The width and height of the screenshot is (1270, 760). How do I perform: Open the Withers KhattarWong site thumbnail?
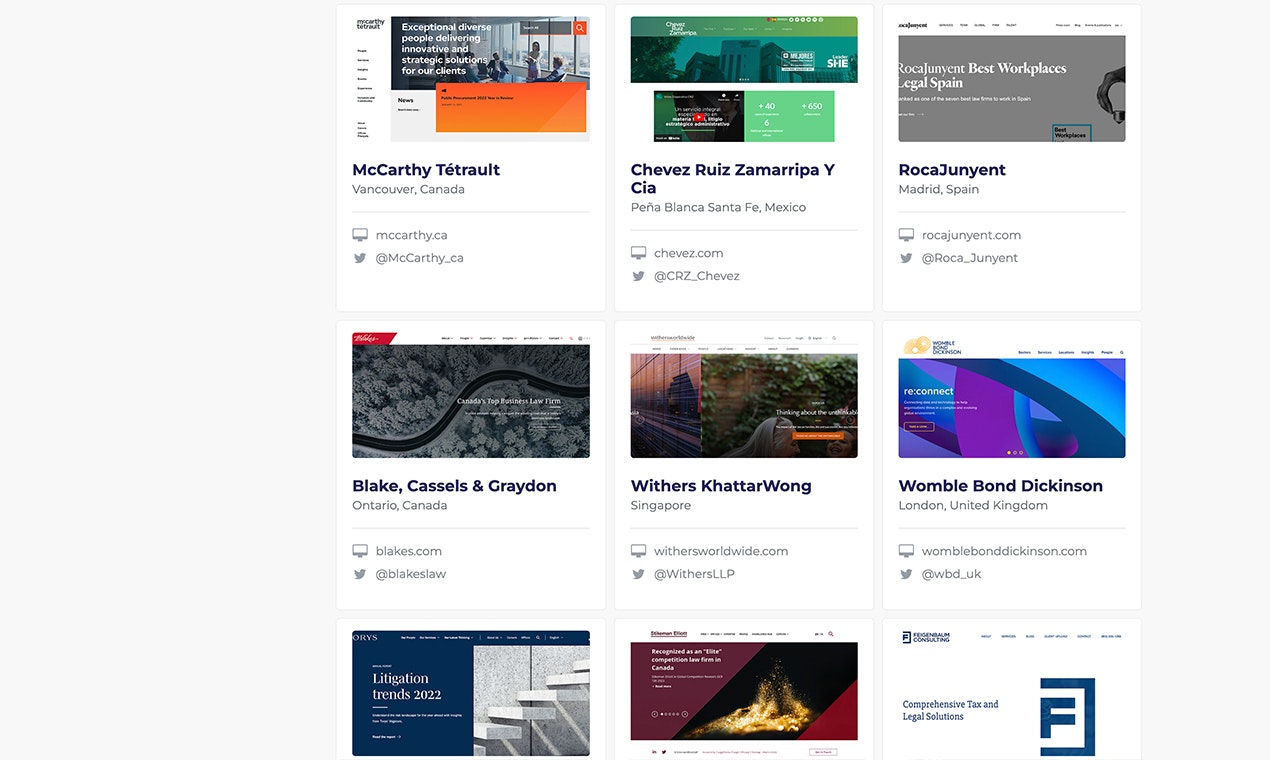744,395
